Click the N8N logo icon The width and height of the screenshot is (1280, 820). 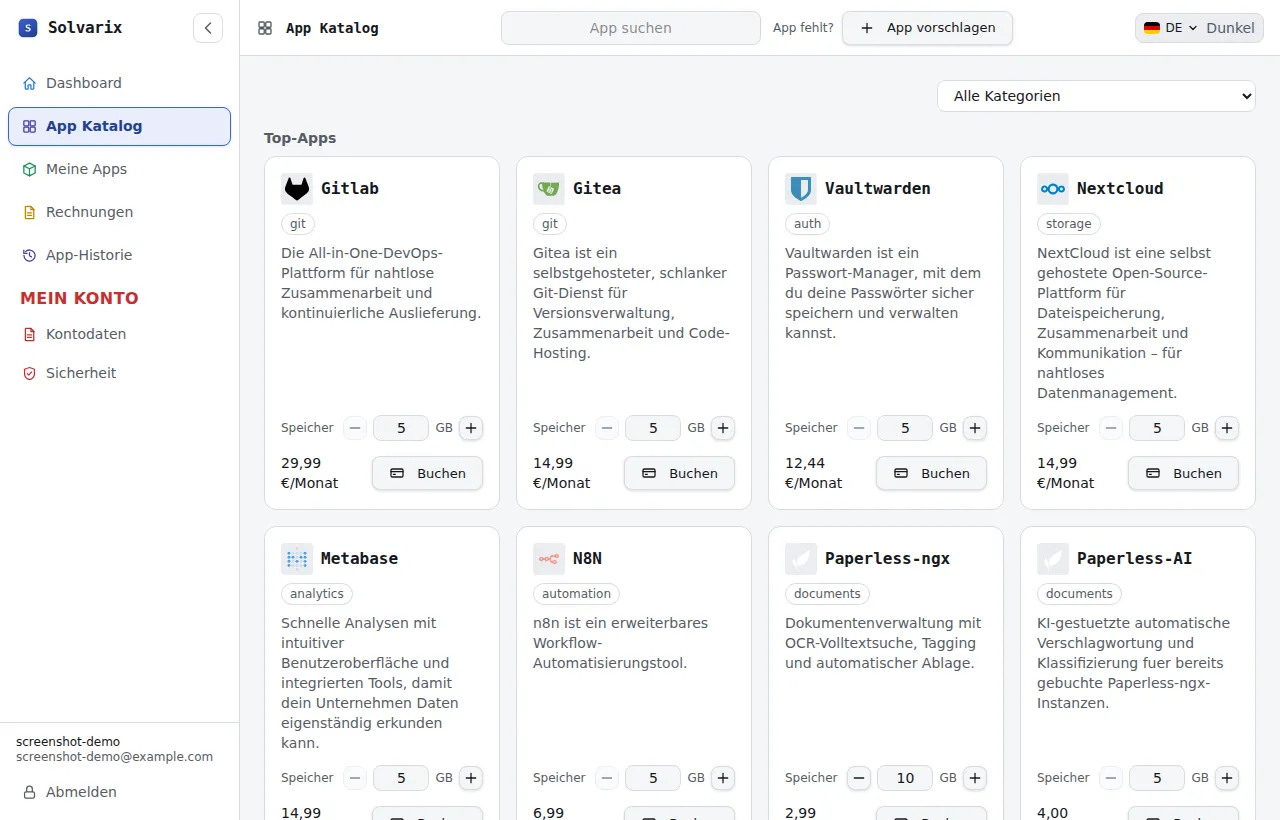tap(549, 558)
